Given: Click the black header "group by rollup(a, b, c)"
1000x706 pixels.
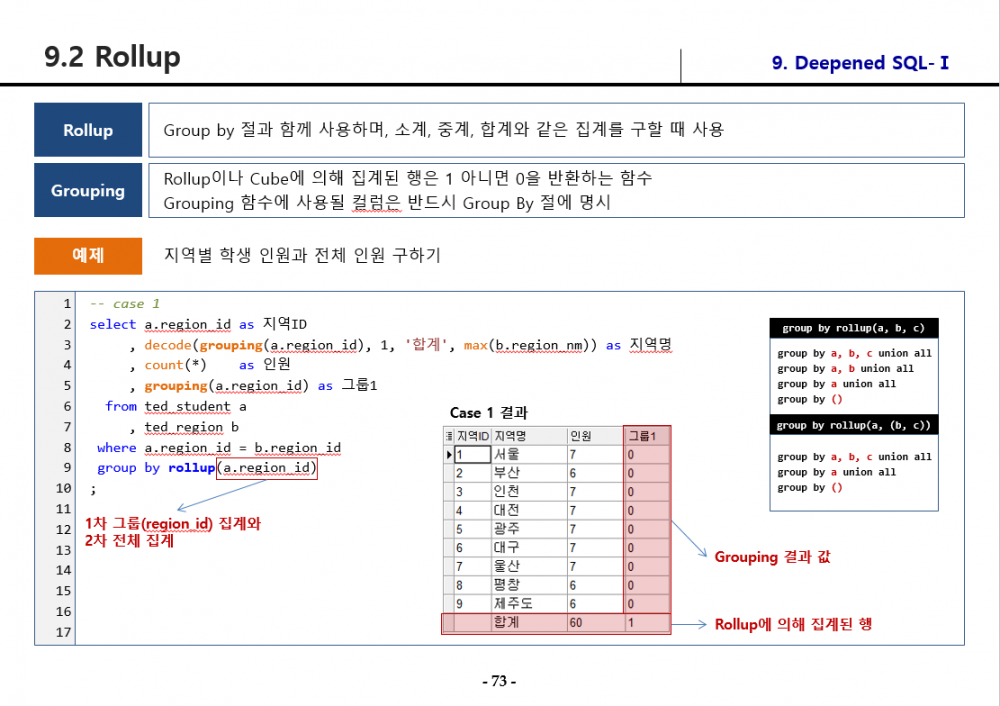Looking at the screenshot, I should 854,328.
